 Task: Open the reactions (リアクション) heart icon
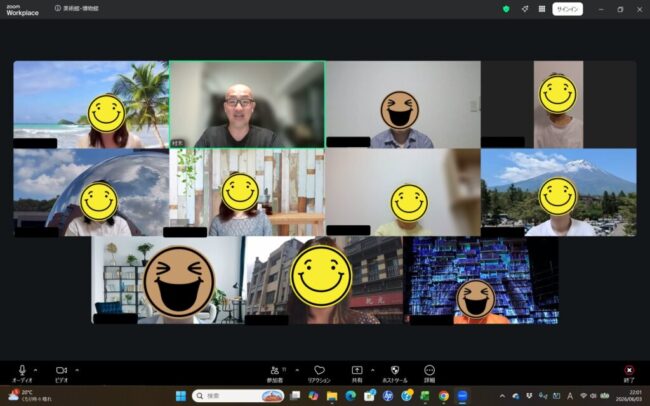pos(319,373)
